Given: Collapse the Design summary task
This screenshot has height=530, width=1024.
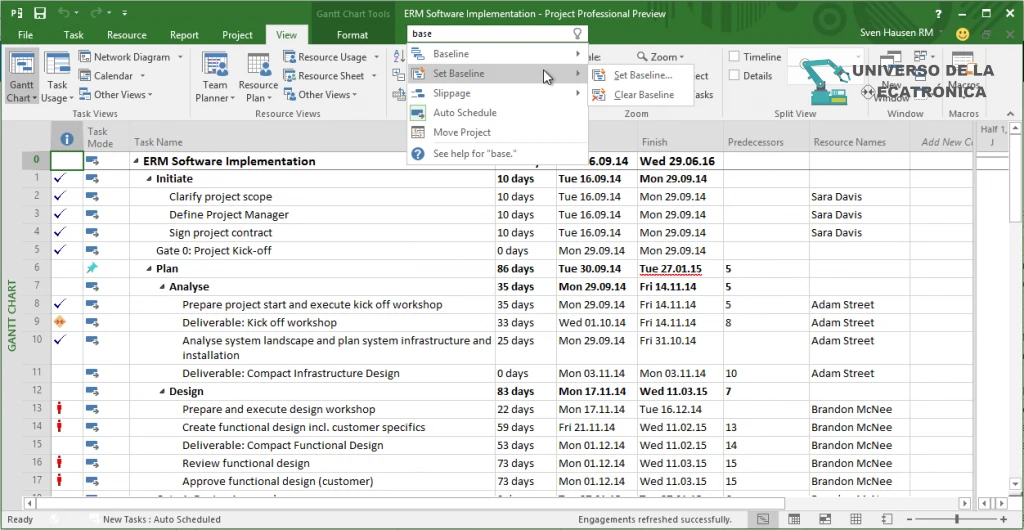Looking at the screenshot, I should click(x=162, y=392).
